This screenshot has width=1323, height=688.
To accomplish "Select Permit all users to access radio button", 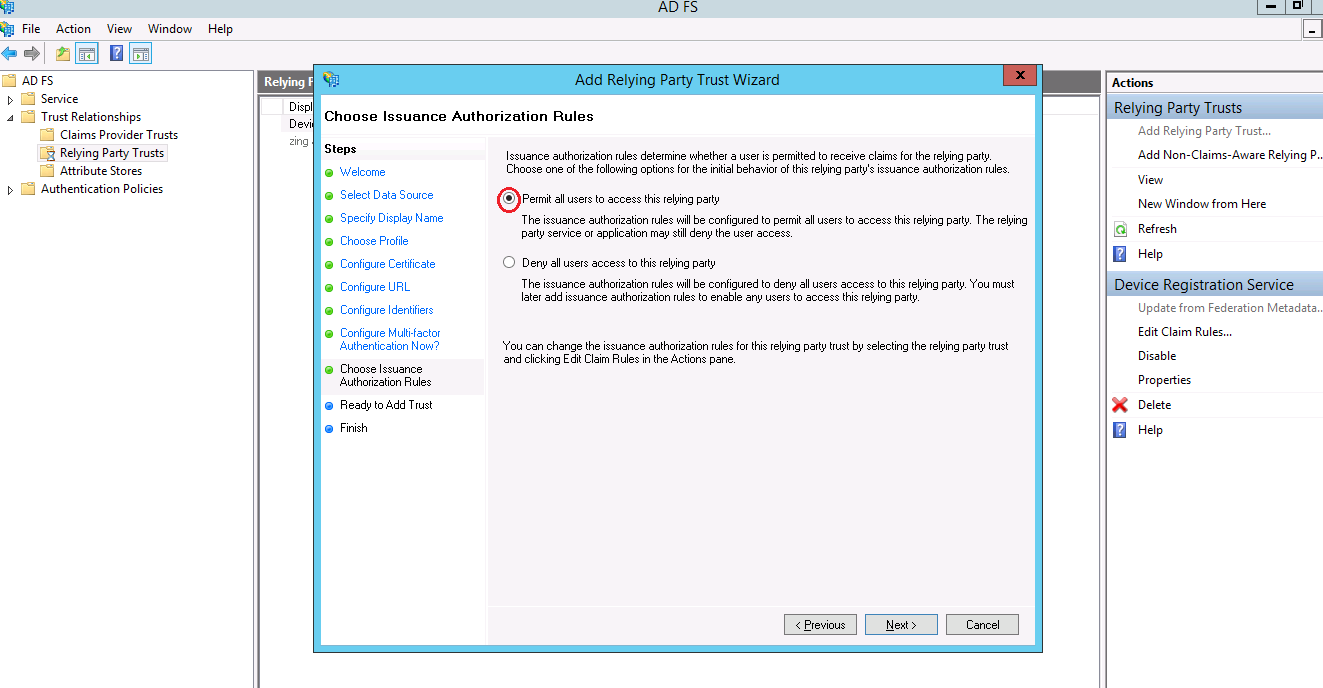I will pos(510,199).
